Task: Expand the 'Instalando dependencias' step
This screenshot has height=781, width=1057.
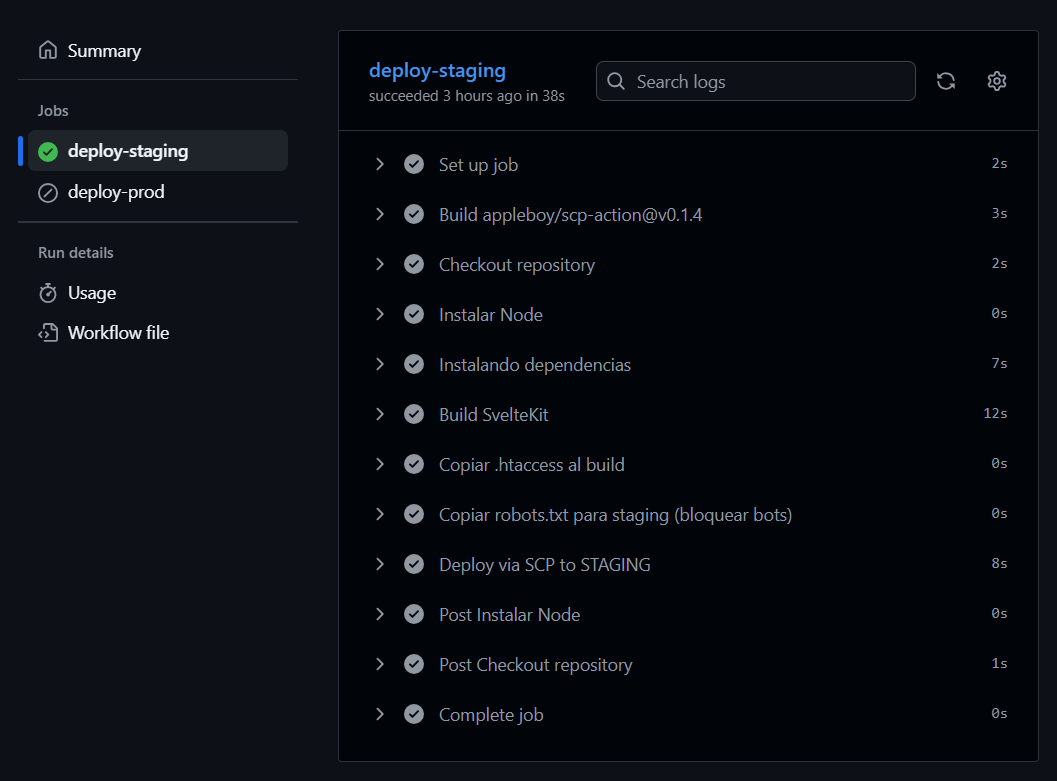Action: [380, 363]
